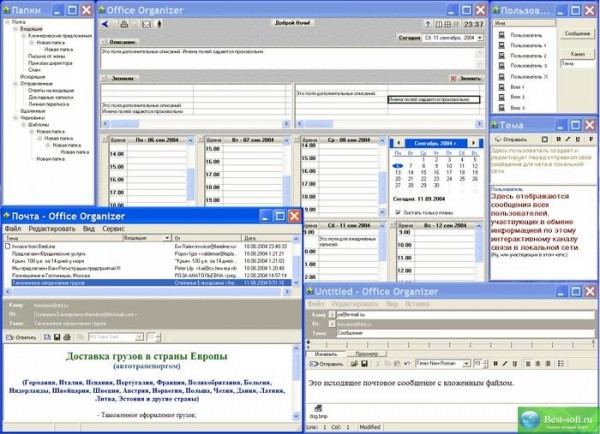Switch to the Изменить tab in compose window
The image size is (600, 434).
[x=326, y=354]
